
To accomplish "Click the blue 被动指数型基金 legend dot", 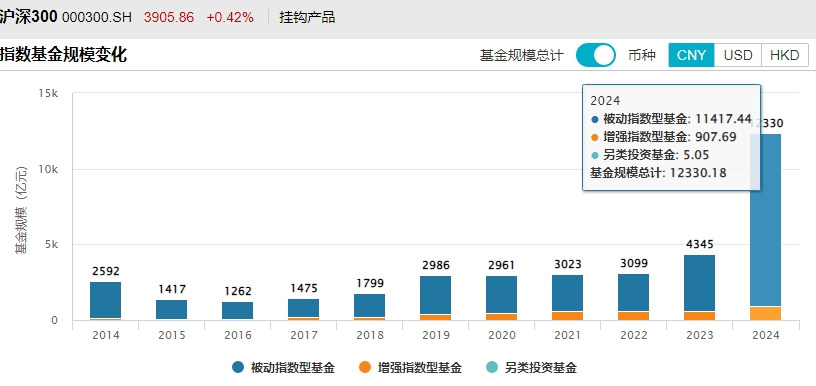I will [238, 368].
